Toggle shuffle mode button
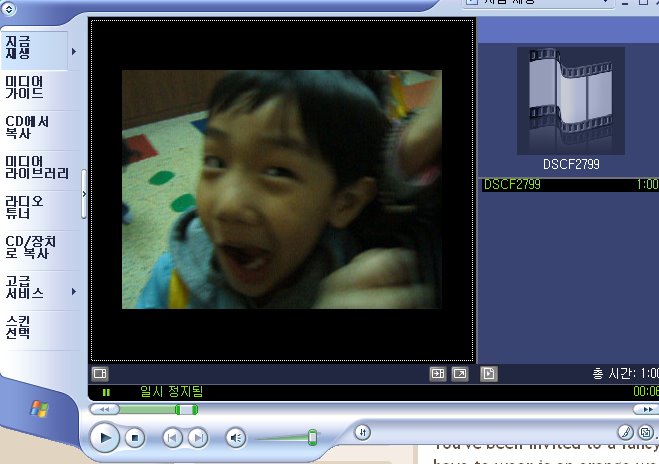 363,432
